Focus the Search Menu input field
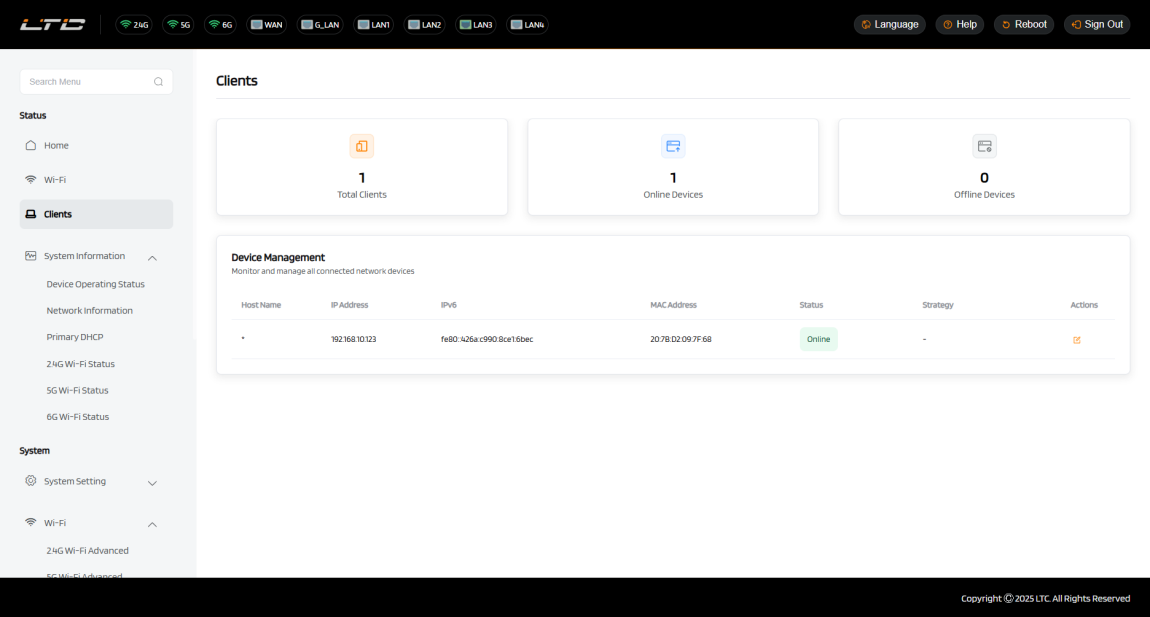This screenshot has width=1150, height=617. (x=85, y=82)
